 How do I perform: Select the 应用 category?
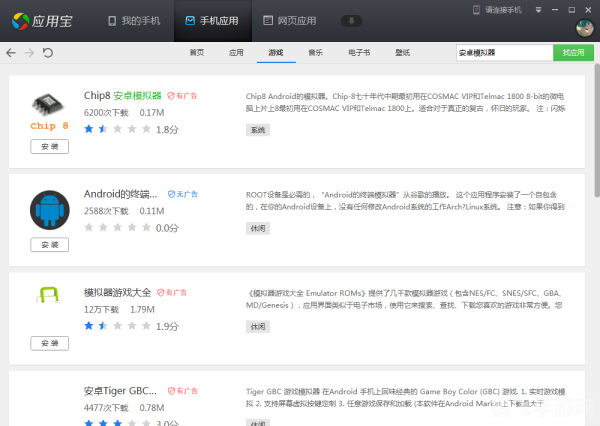click(x=236, y=52)
